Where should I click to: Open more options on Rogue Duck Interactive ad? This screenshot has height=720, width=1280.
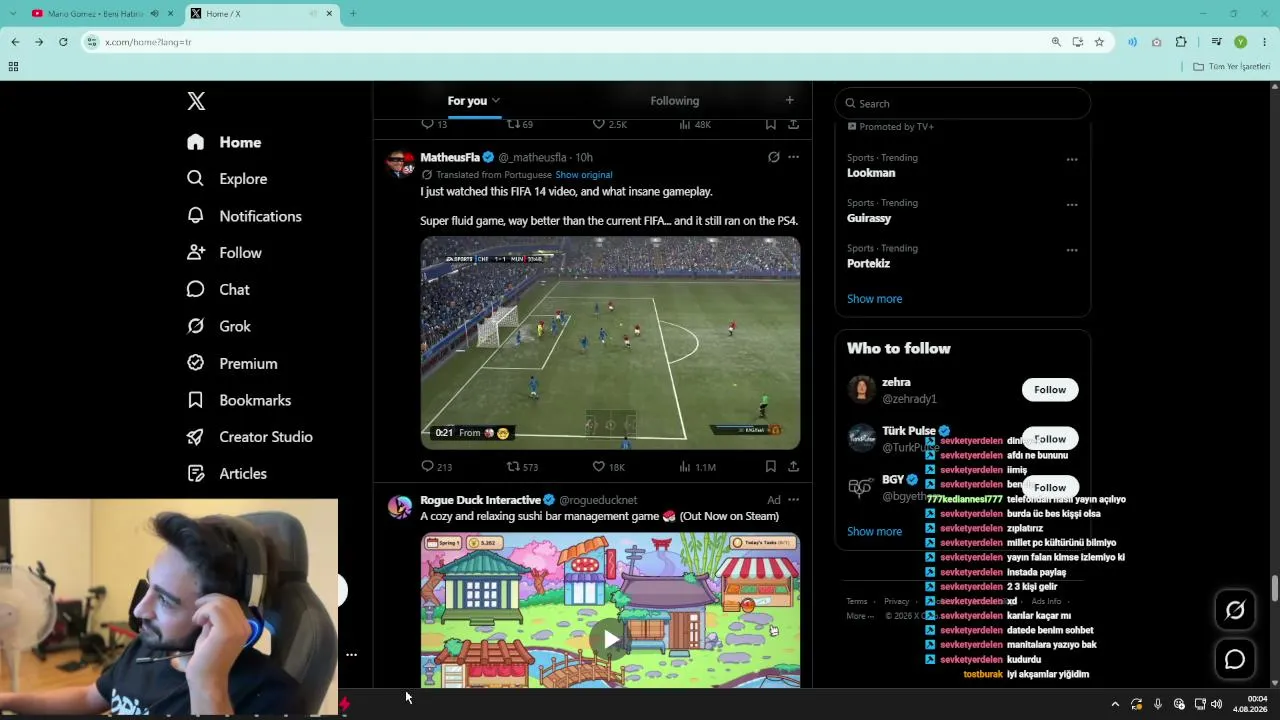pos(793,500)
